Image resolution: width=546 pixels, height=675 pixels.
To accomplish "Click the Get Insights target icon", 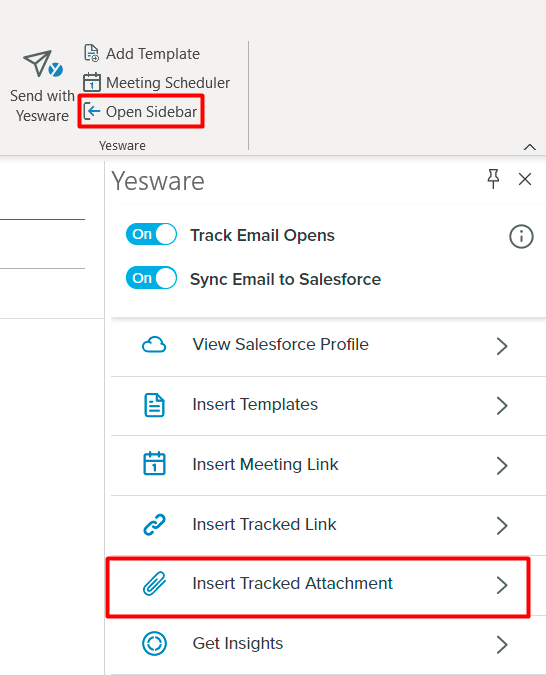I will pyautogui.click(x=154, y=644).
